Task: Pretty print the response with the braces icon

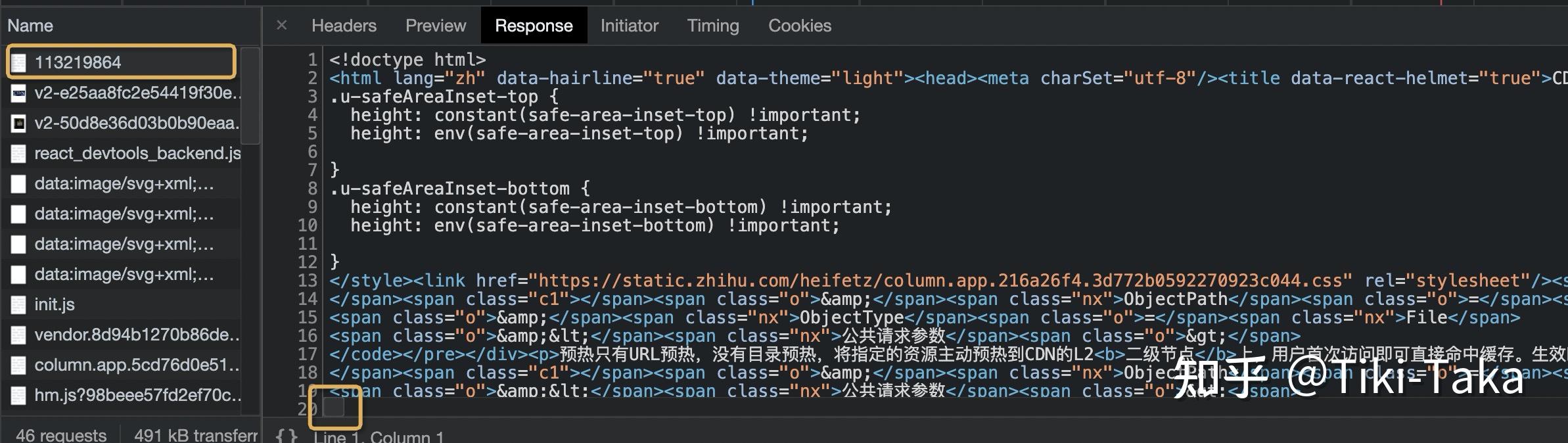Action: click(x=287, y=436)
